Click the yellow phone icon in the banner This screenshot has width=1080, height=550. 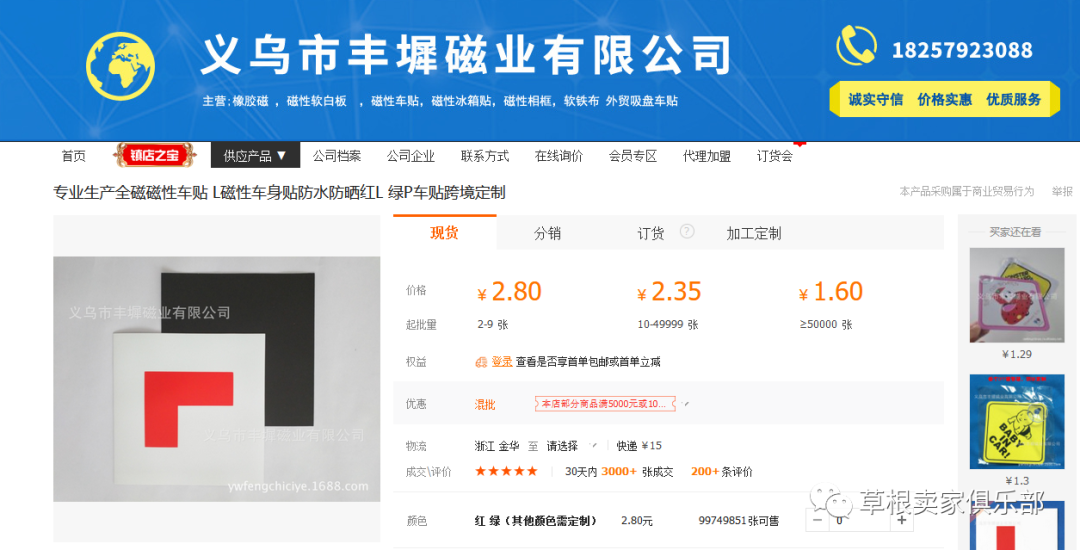[x=856, y=46]
